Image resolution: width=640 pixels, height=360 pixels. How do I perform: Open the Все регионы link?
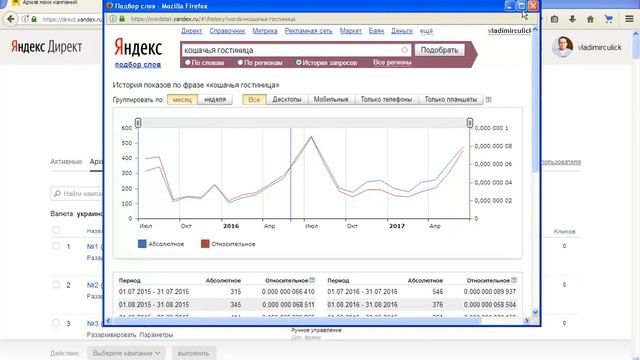pos(392,62)
